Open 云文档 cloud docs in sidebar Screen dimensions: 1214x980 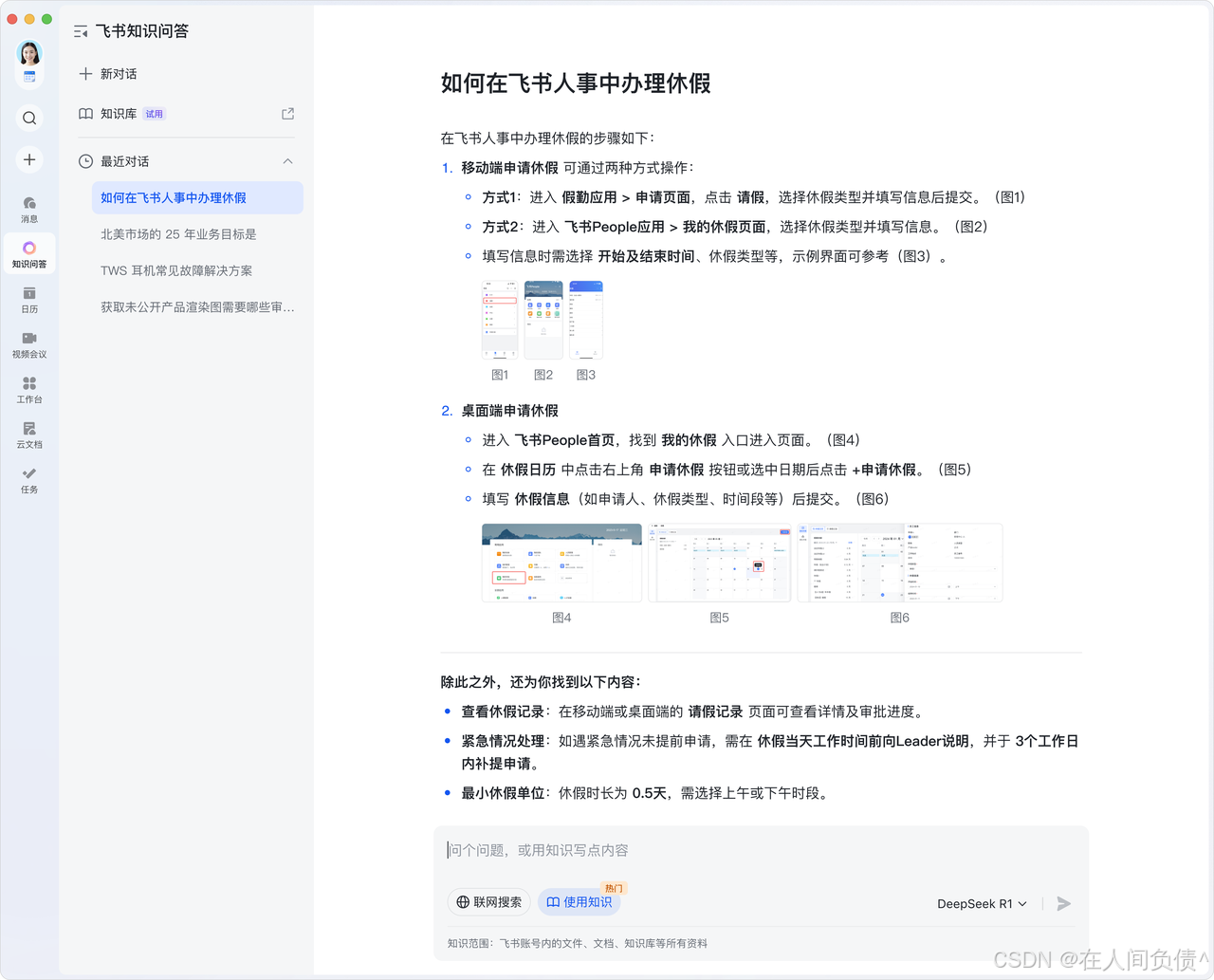(x=29, y=435)
